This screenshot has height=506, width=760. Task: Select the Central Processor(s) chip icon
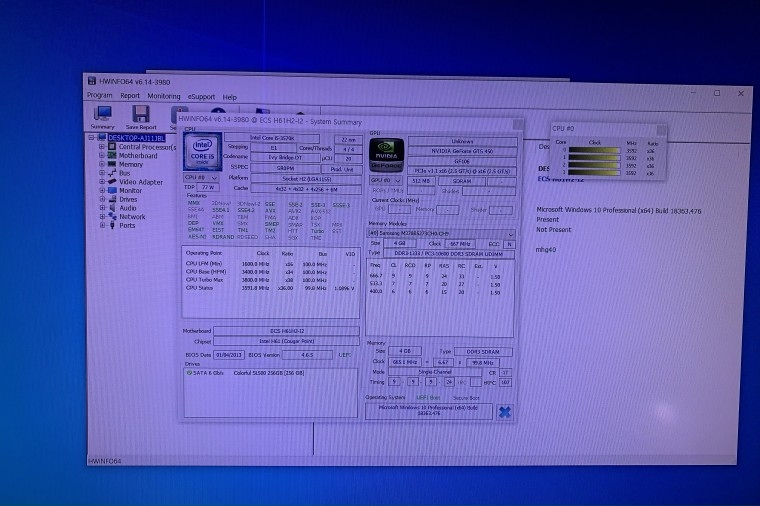point(112,146)
